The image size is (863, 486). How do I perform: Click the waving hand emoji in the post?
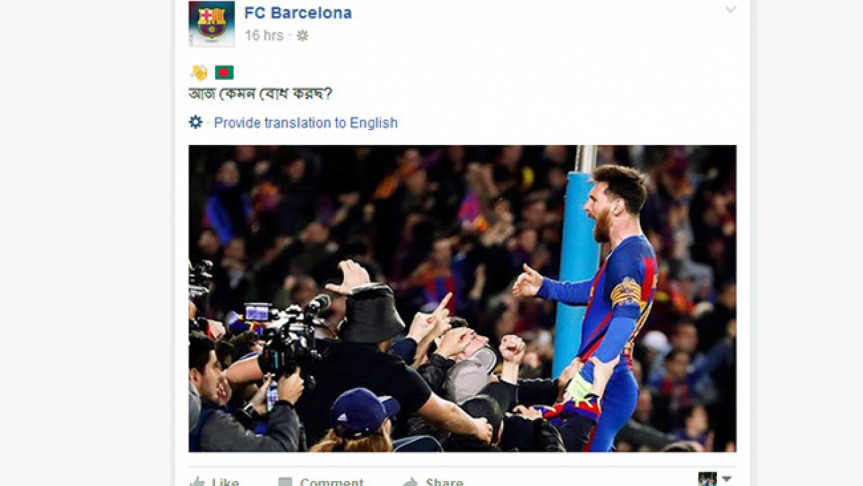[199, 72]
